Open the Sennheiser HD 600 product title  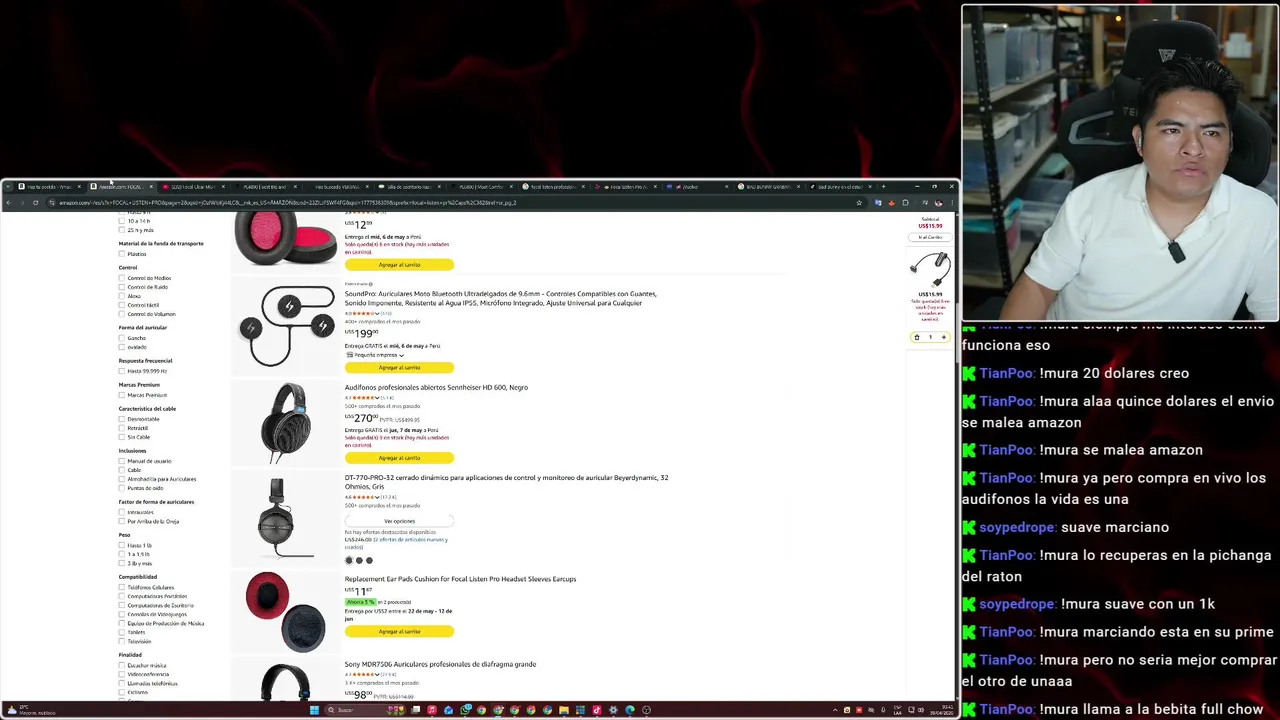(436, 387)
